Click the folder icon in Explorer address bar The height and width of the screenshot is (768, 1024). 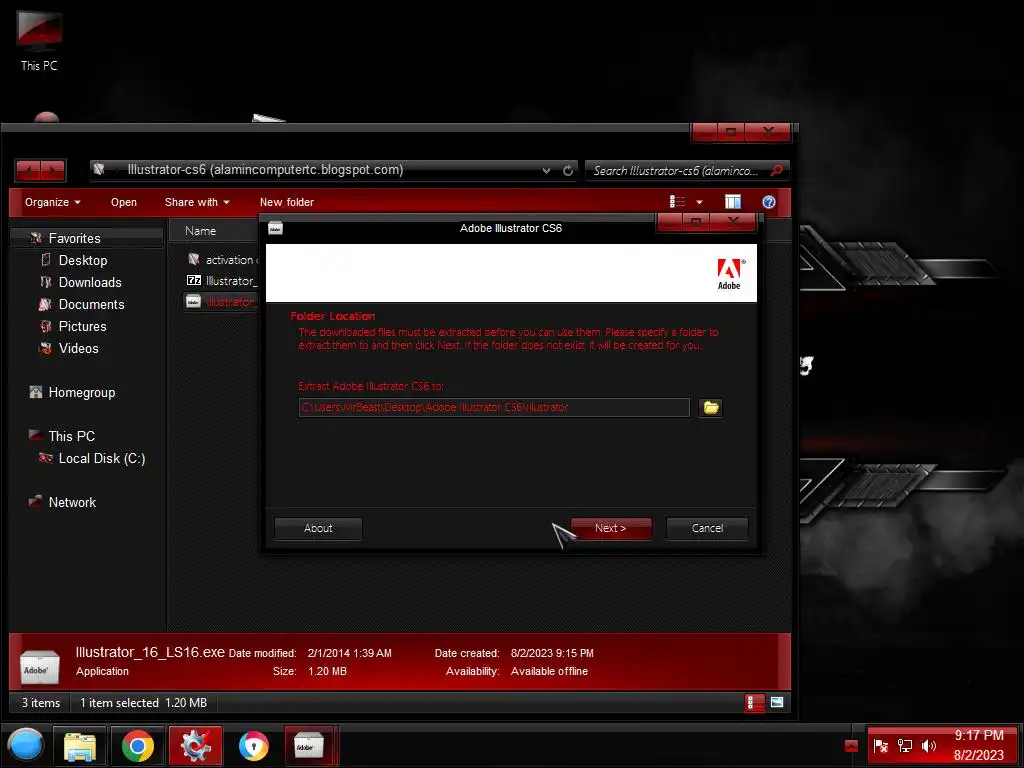[99, 170]
